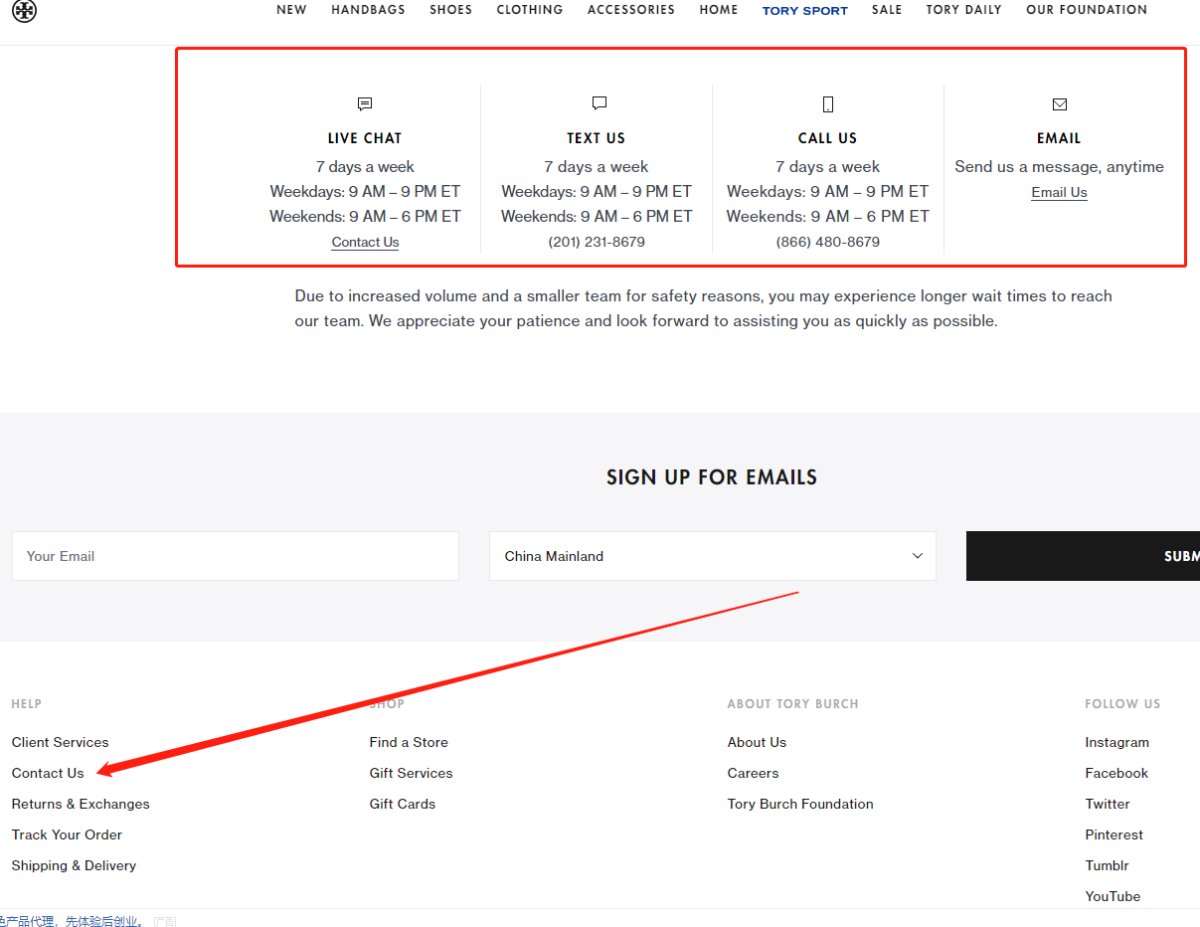Click the SIGN UP FOR EMAILS heading
The width and height of the screenshot is (1200, 927).
tap(712, 477)
